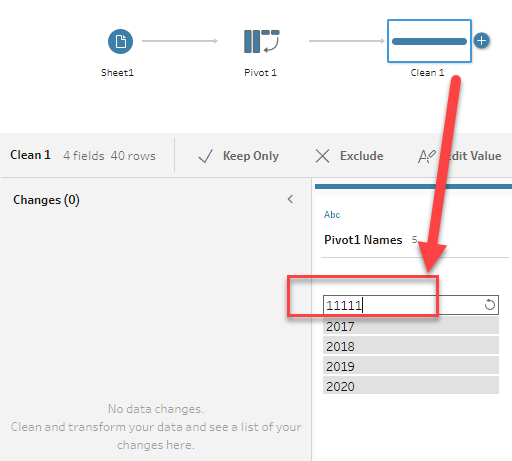Image resolution: width=512 pixels, height=461 pixels.
Task: Click the Edit Value option
Action: coord(472,156)
